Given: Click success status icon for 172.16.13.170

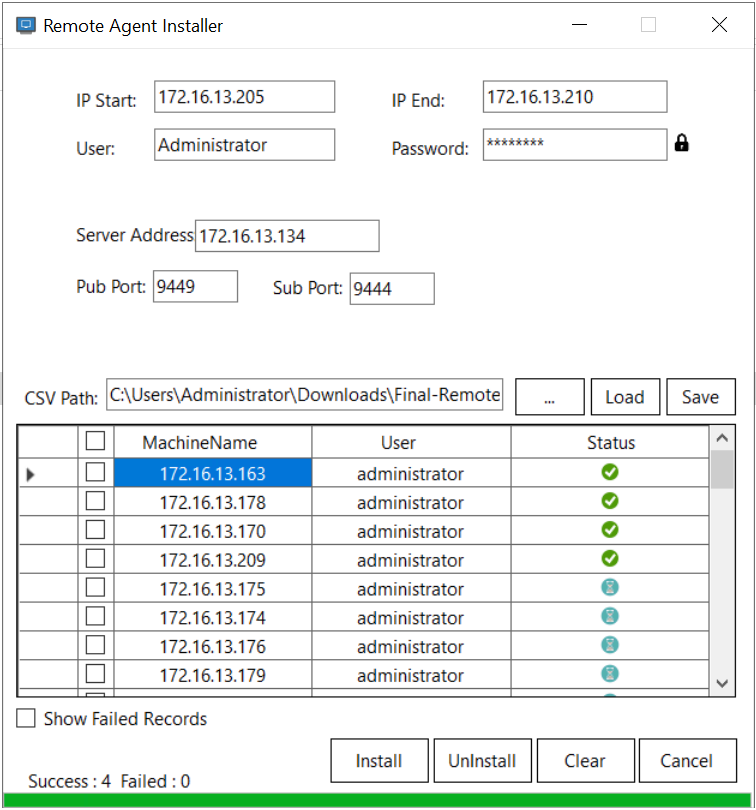Looking at the screenshot, I should click(x=610, y=530).
